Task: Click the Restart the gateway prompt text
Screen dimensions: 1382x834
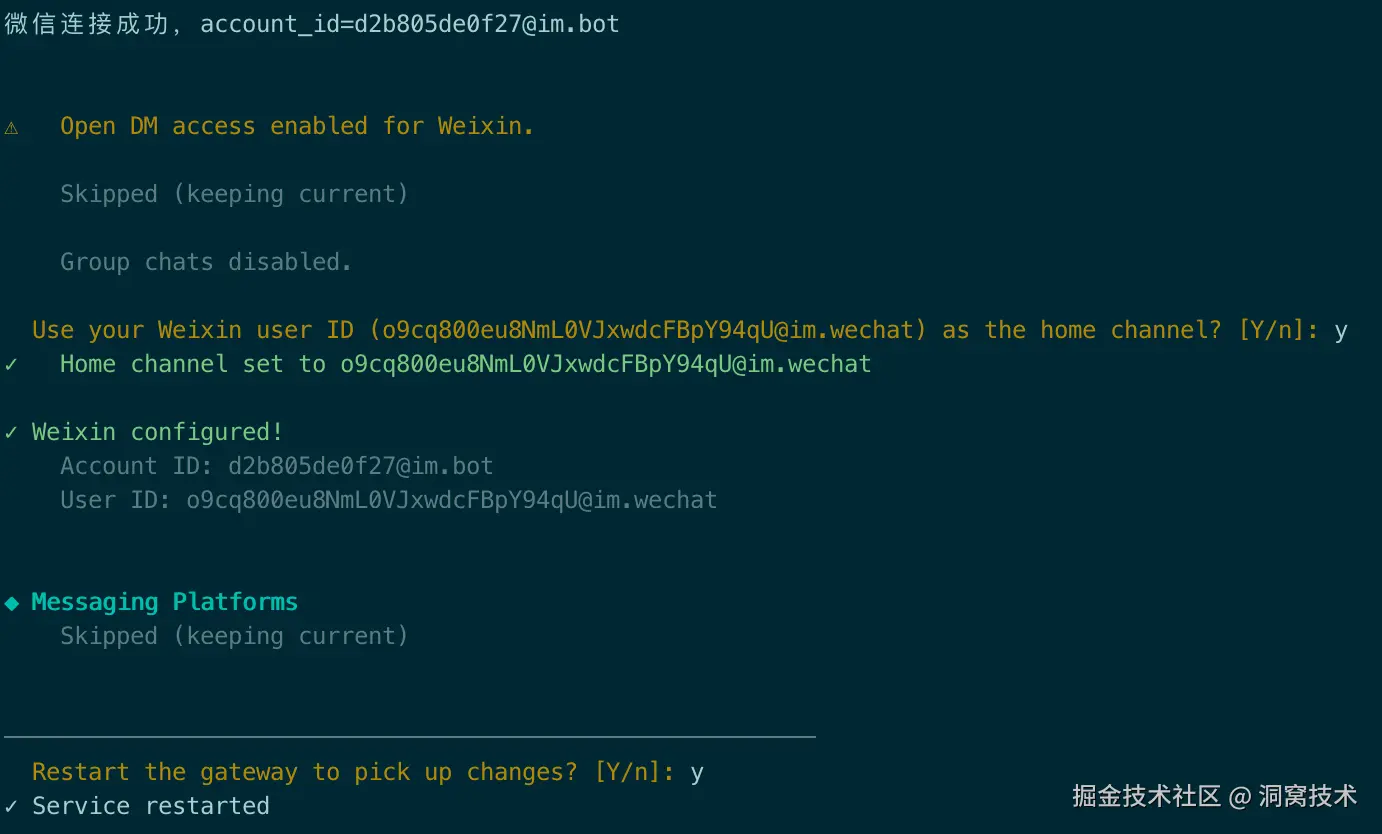Action: pos(353,772)
